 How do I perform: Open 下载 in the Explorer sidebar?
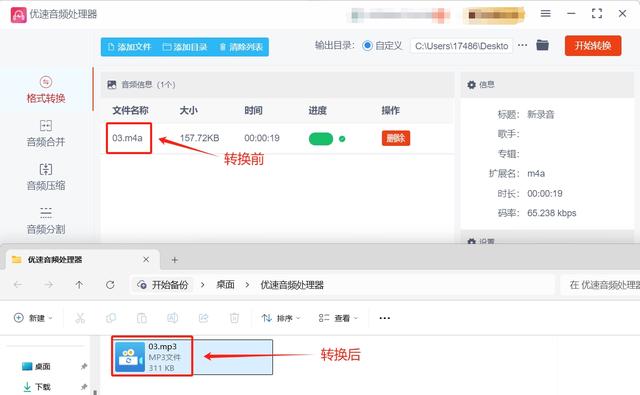[37, 386]
